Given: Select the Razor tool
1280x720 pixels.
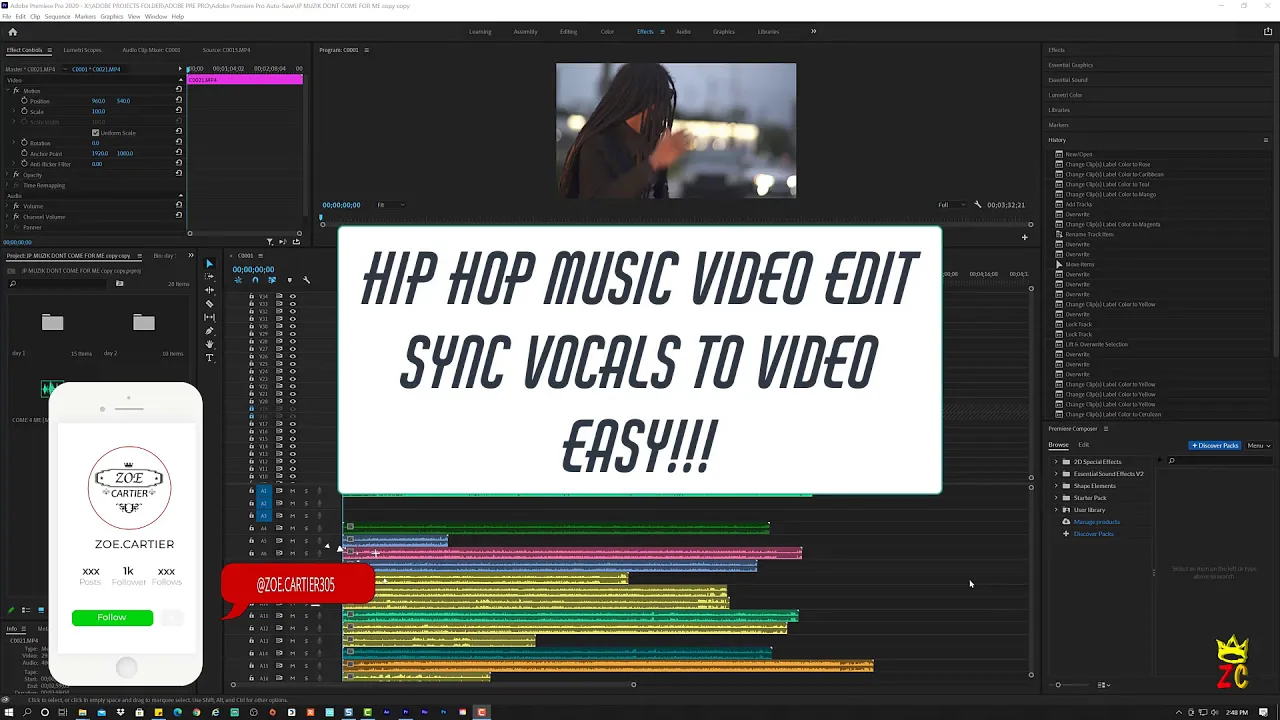Looking at the screenshot, I should tap(209, 304).
